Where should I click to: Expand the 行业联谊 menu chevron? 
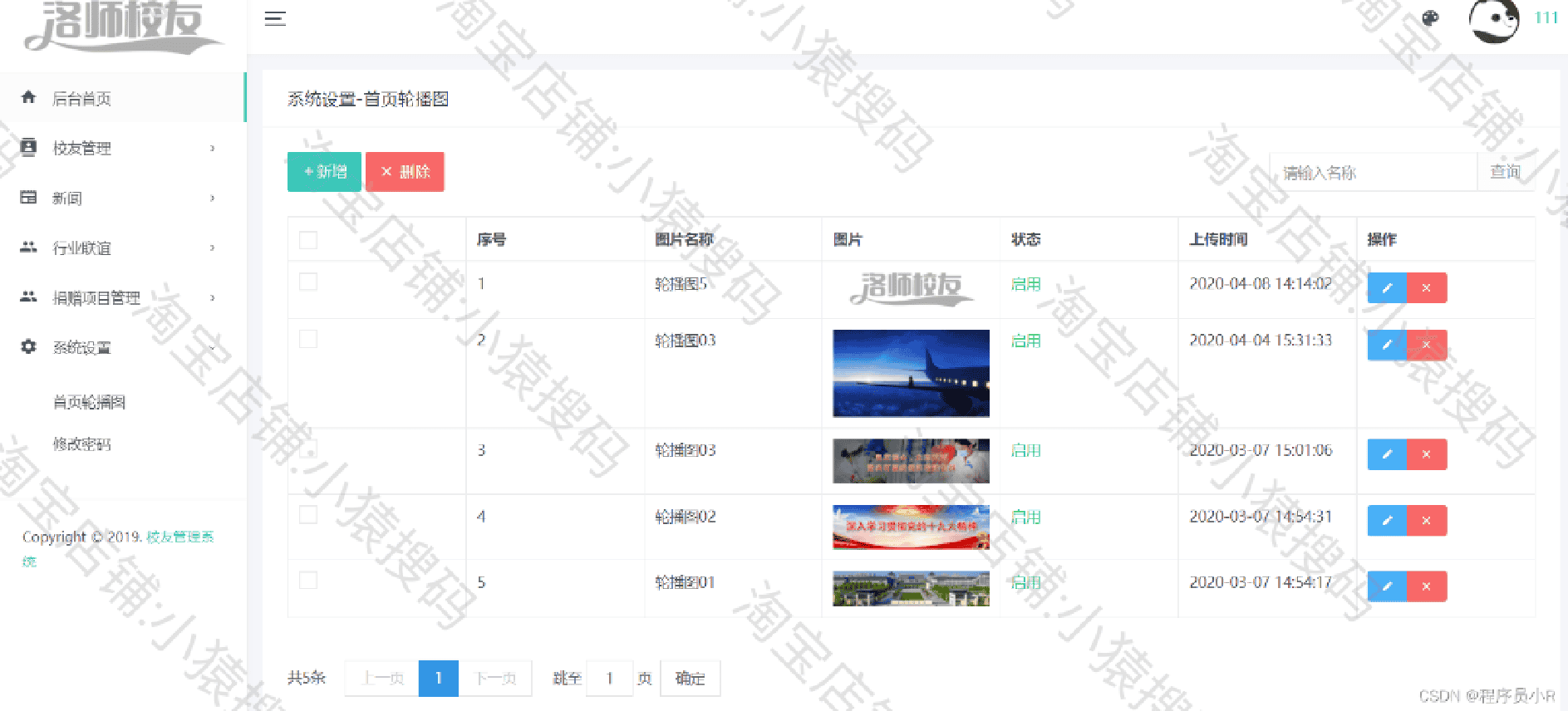(x=213, y=248)
